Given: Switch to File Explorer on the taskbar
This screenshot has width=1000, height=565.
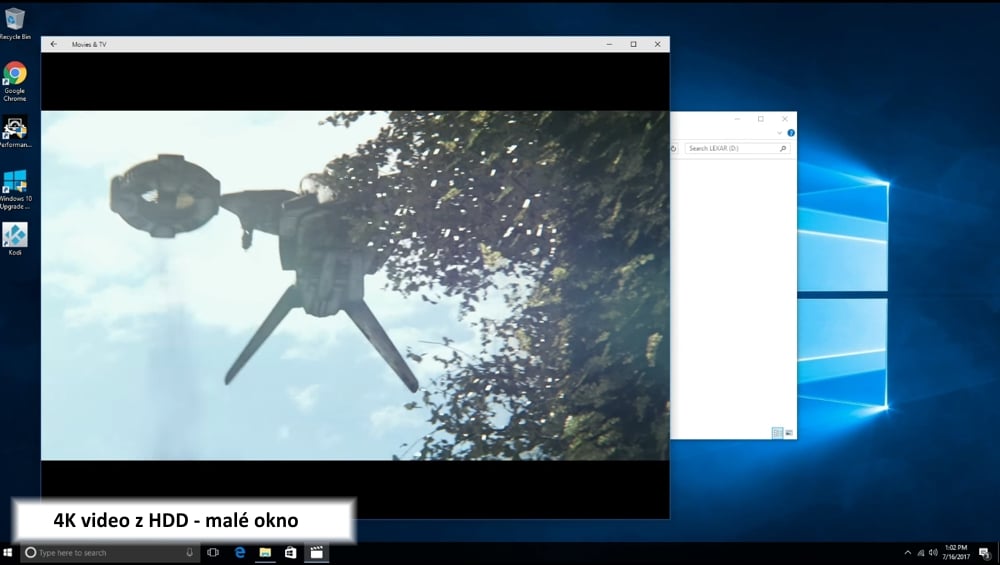Looking at the screenshot, I should (265, 552).
